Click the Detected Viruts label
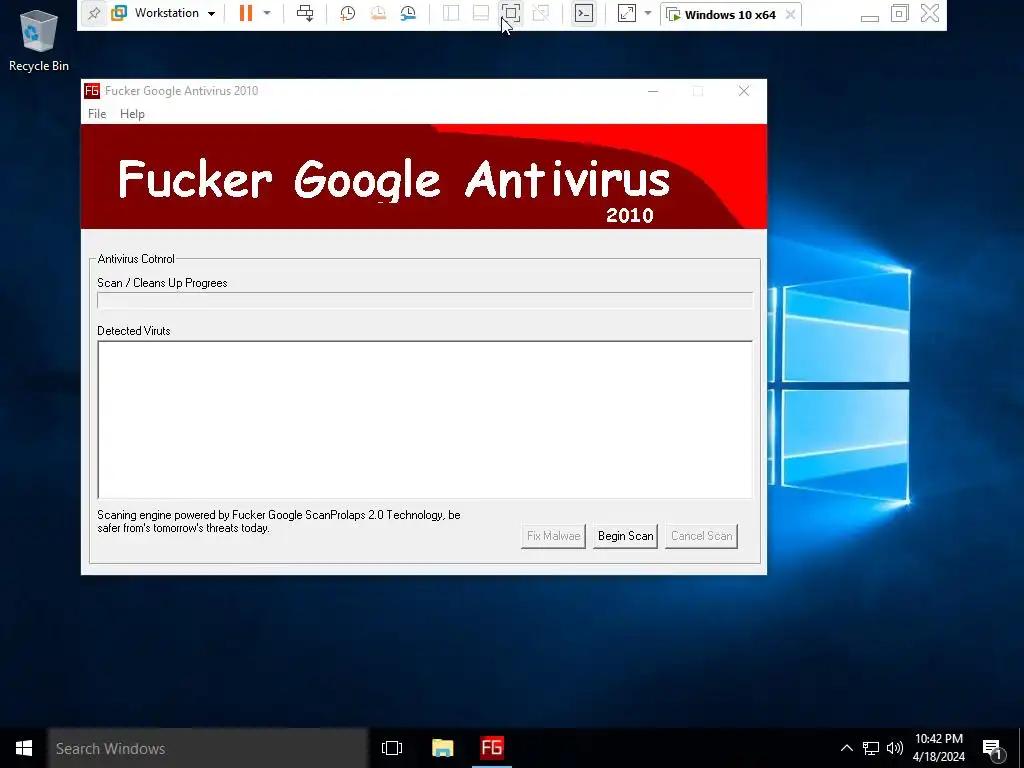Screen dimensions: 1024x768 134,330
